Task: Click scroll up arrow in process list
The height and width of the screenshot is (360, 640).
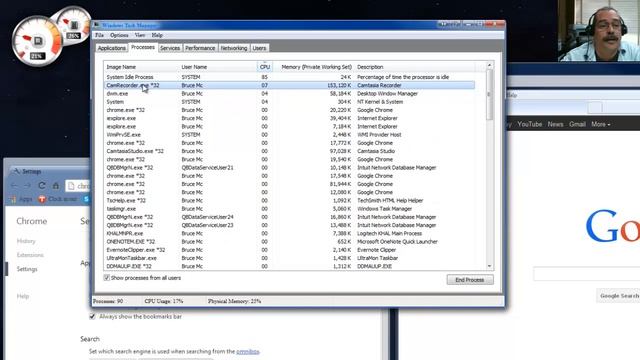Action: pyautogui.click(x=489, y=65)
